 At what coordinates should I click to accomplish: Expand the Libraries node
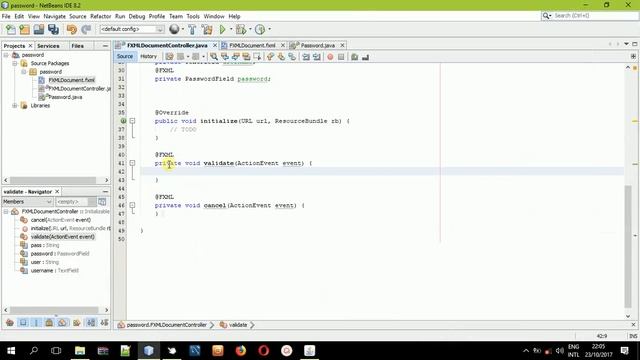15,105
